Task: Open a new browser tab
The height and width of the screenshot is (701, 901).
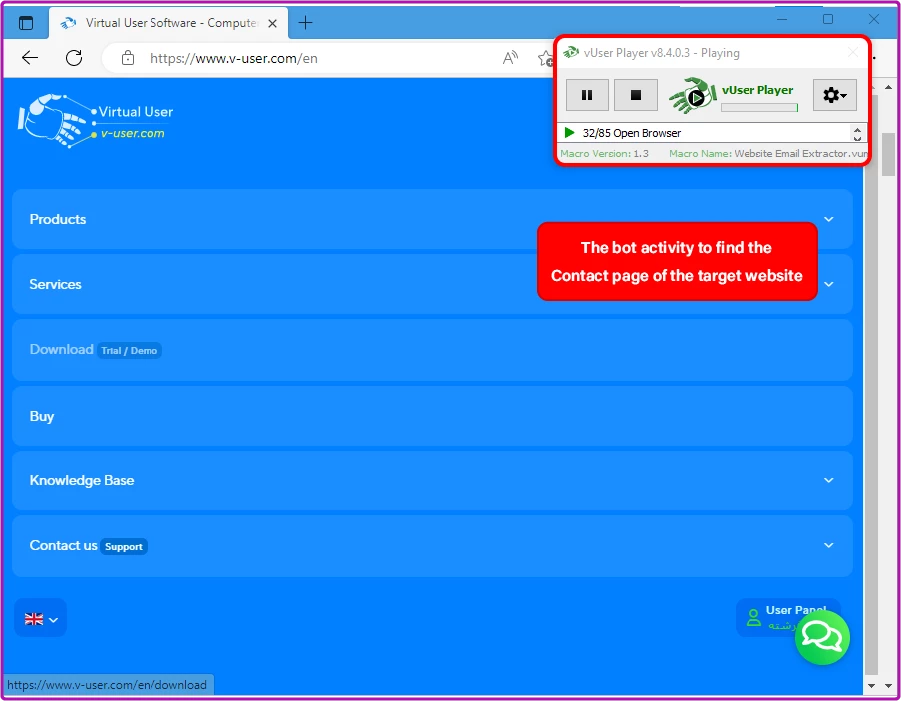Action: click(x=306, y=23)
